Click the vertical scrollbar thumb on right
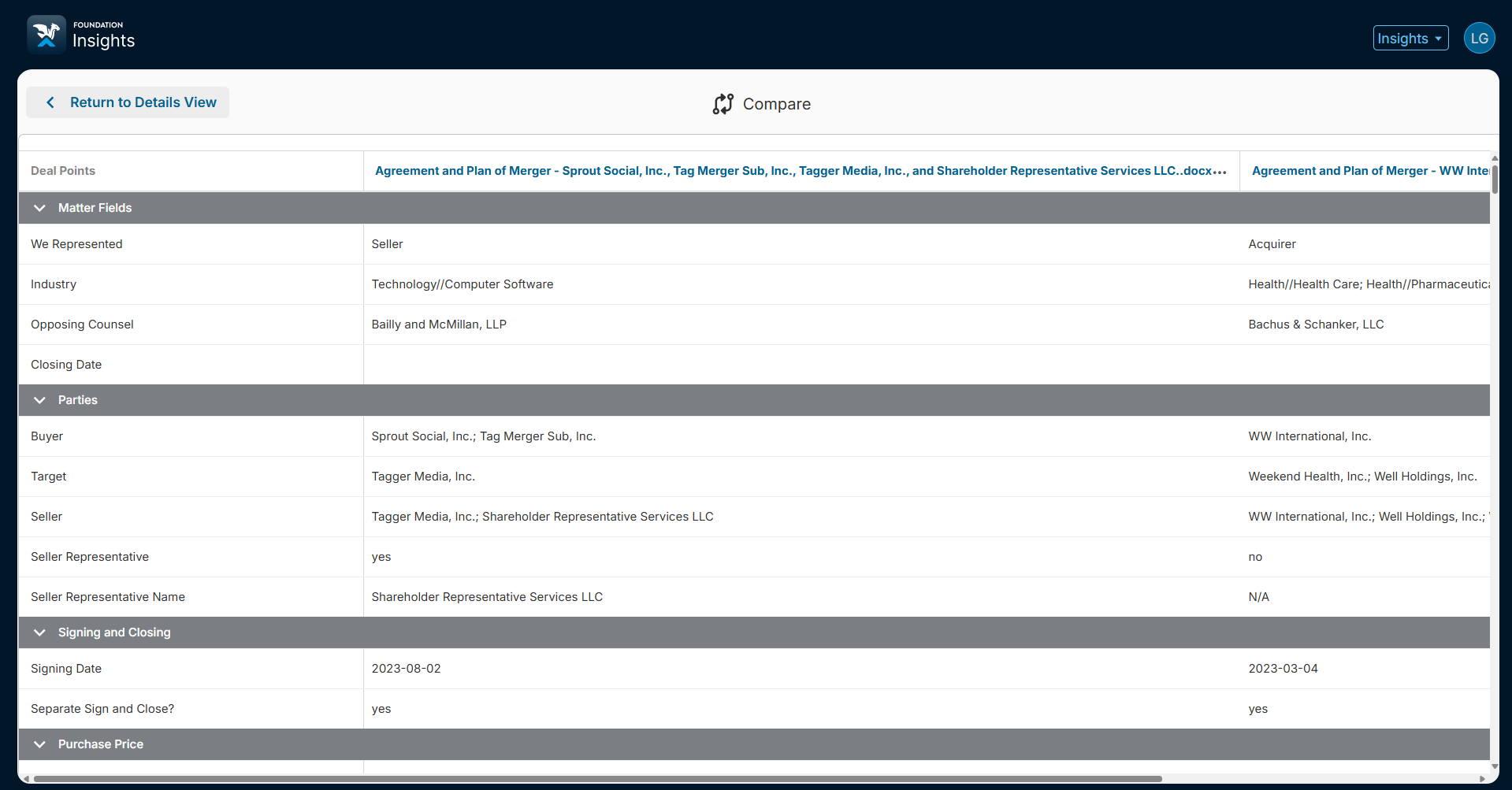Image resolution: width=1512 pixels, height=790 pixels. (1494, 178)
